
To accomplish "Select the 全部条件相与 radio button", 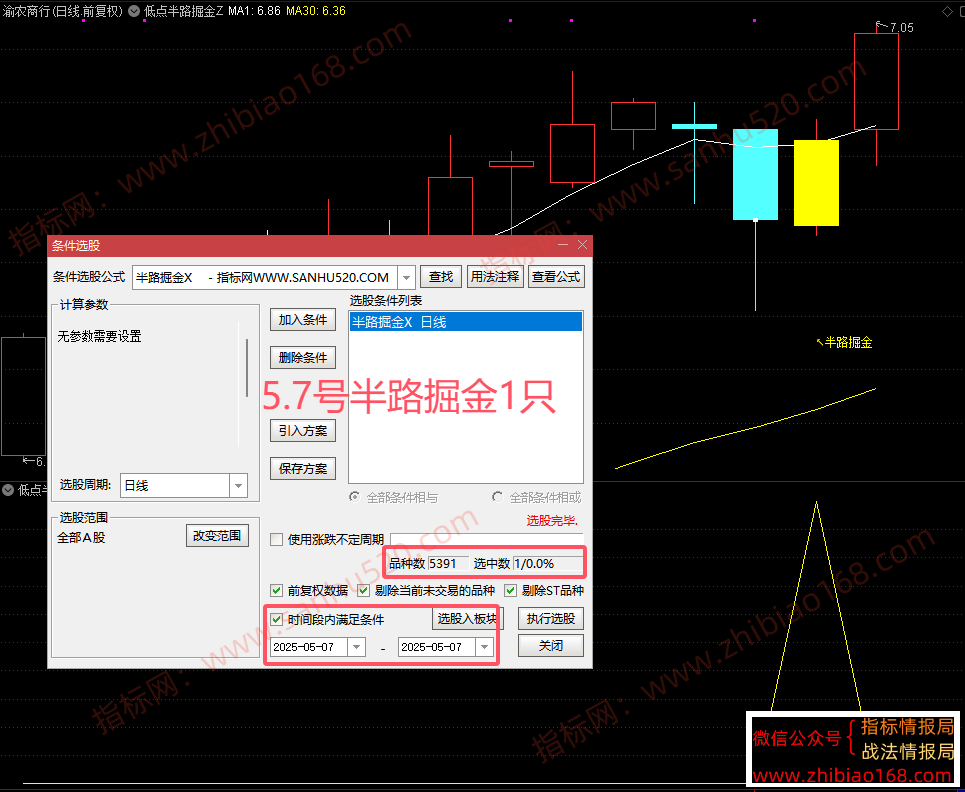I will pyautogui.click(x=354, y=497).
